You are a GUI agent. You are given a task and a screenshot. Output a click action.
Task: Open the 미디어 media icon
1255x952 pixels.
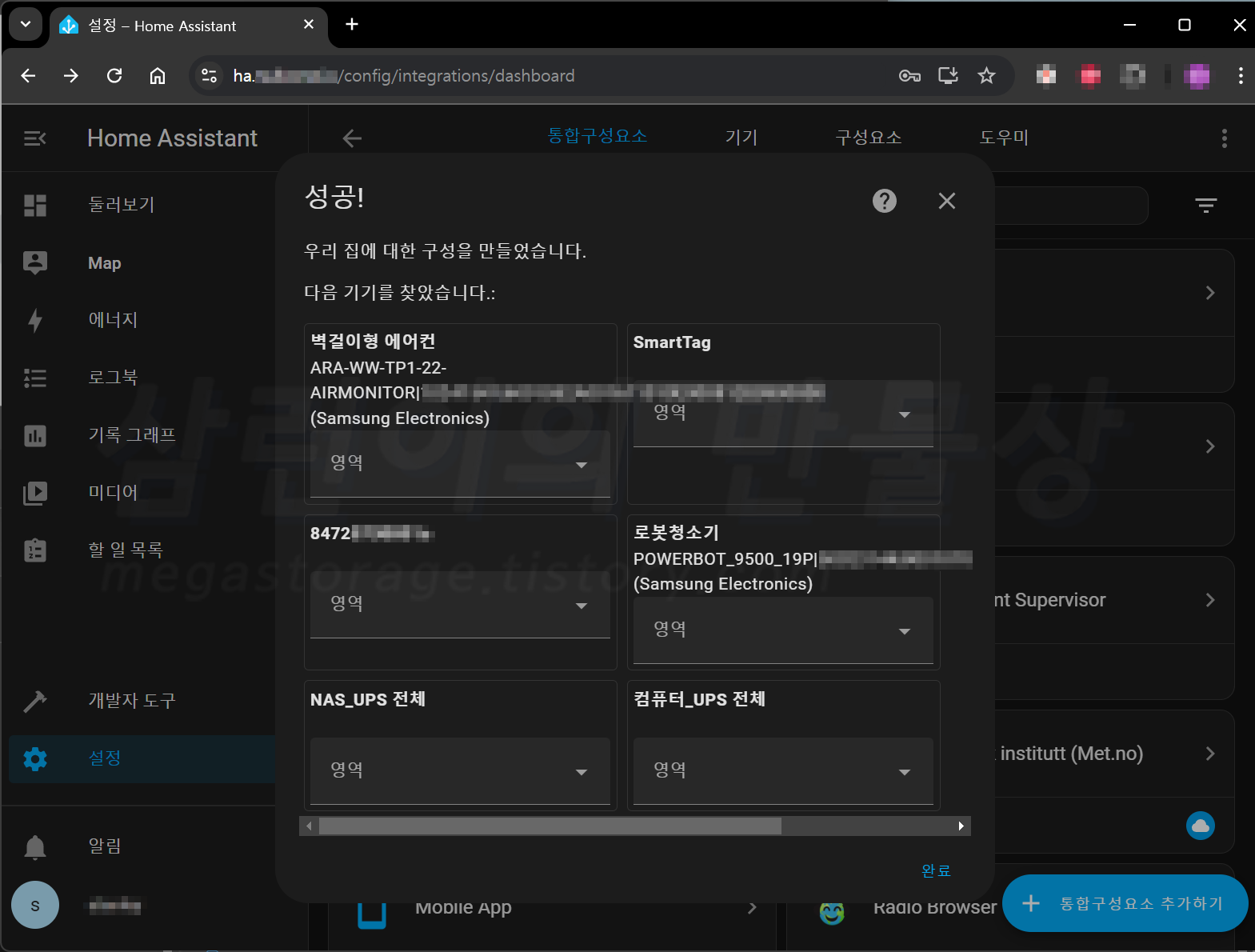(x=35, y=493)
